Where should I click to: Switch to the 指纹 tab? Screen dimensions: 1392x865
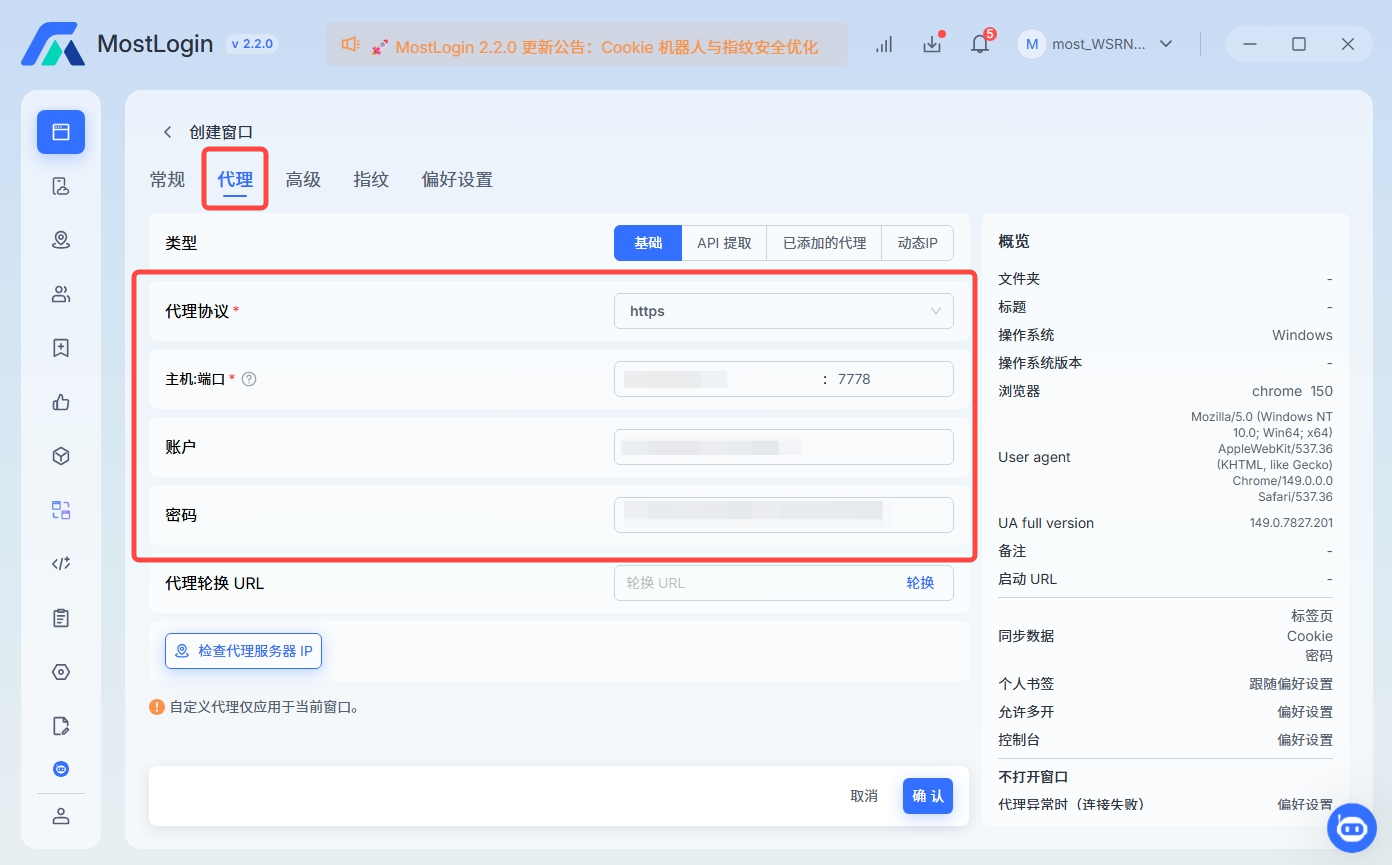click(371, 180)
